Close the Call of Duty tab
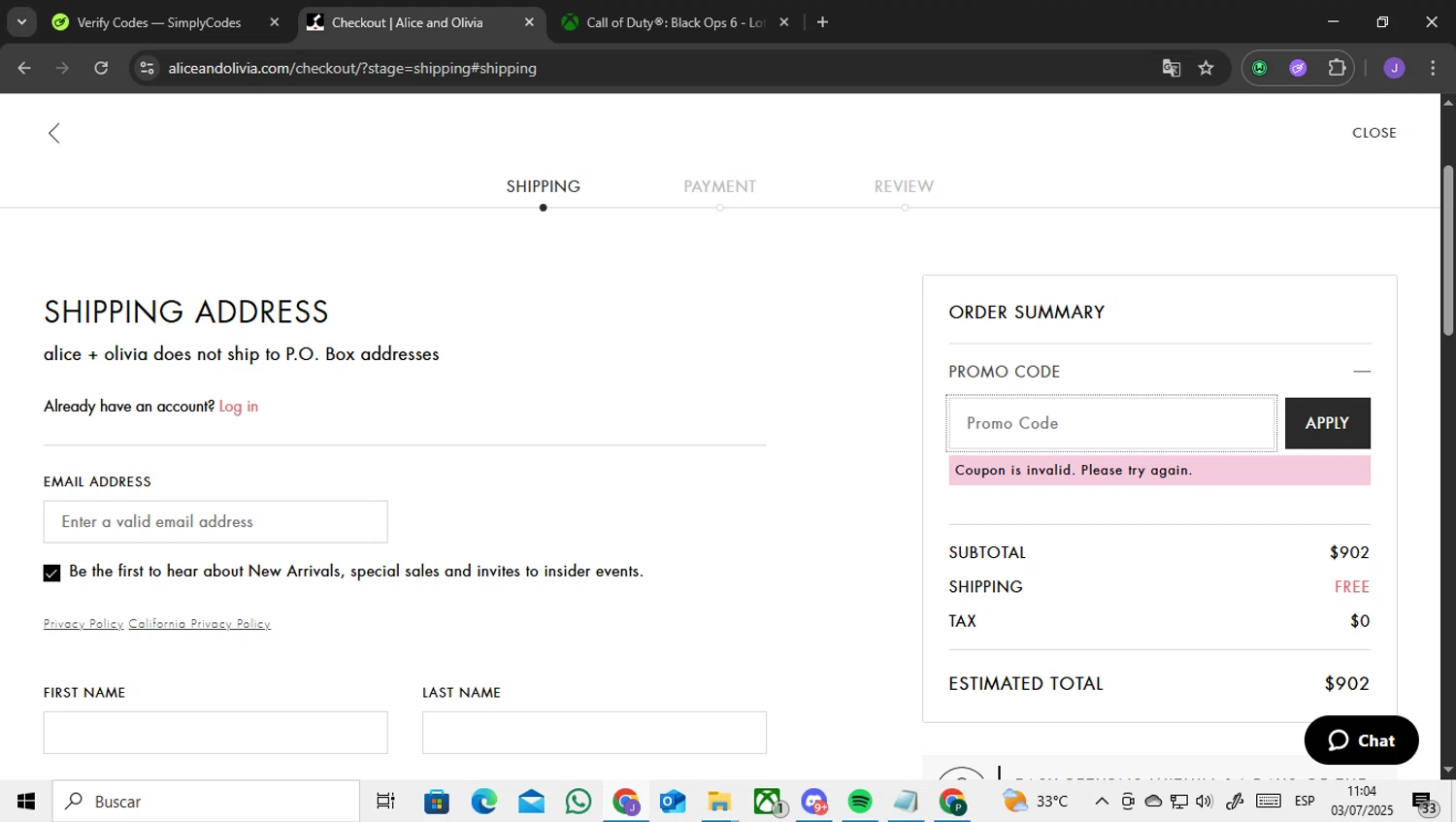The height and width of the screenshot is (822, 1456). (784, 22)
